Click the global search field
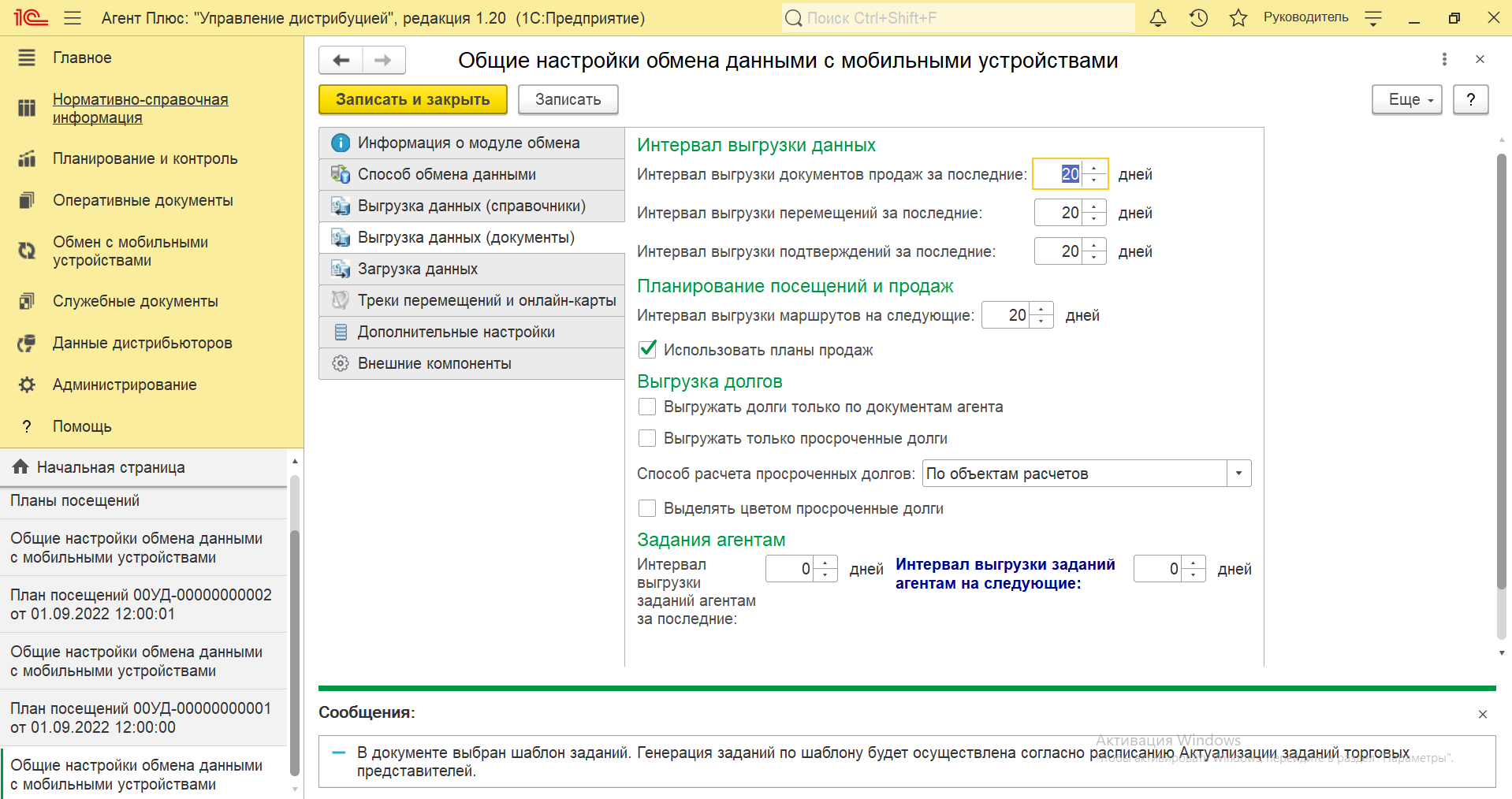This screenshot has width=1512, height=799. point(958,17)
